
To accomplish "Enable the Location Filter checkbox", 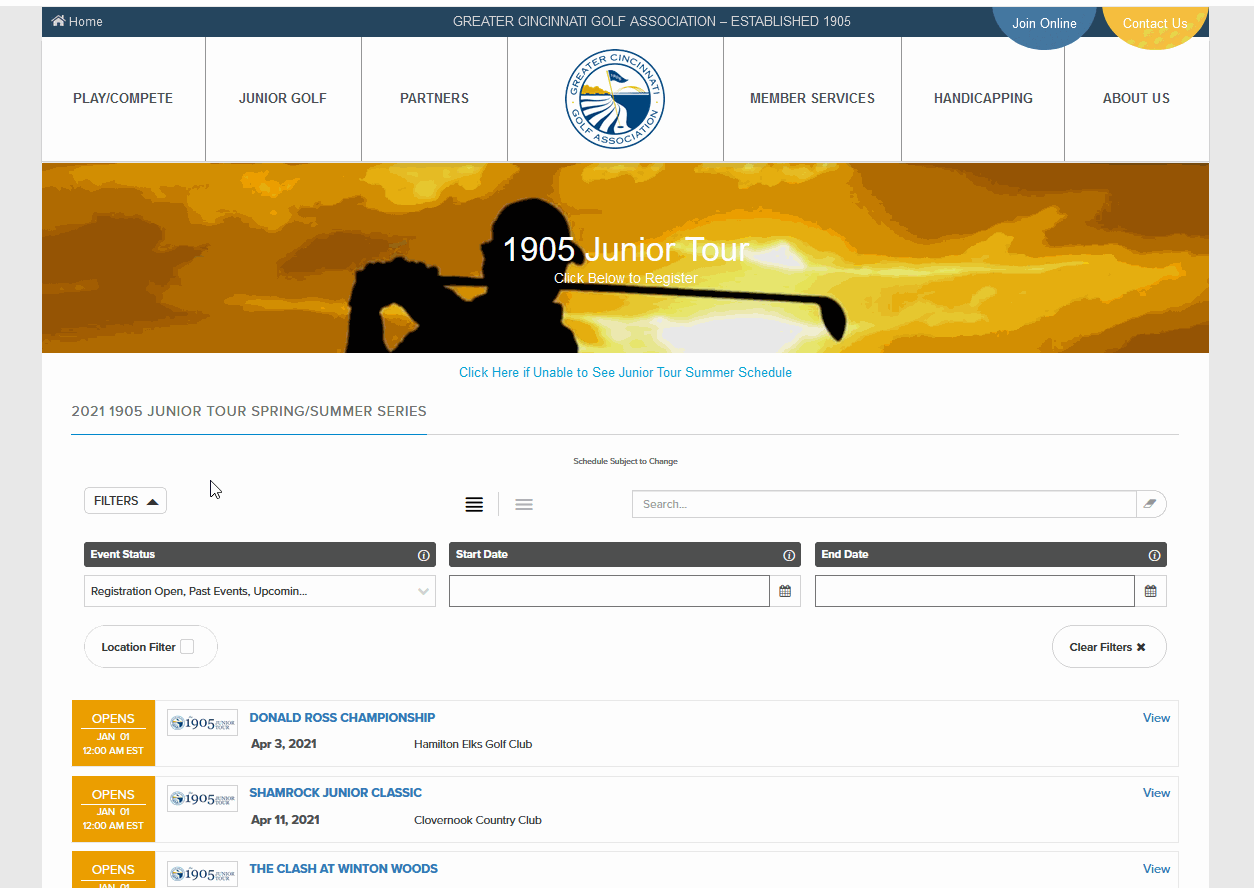I will pyautogui.click(x=187, y=647).
